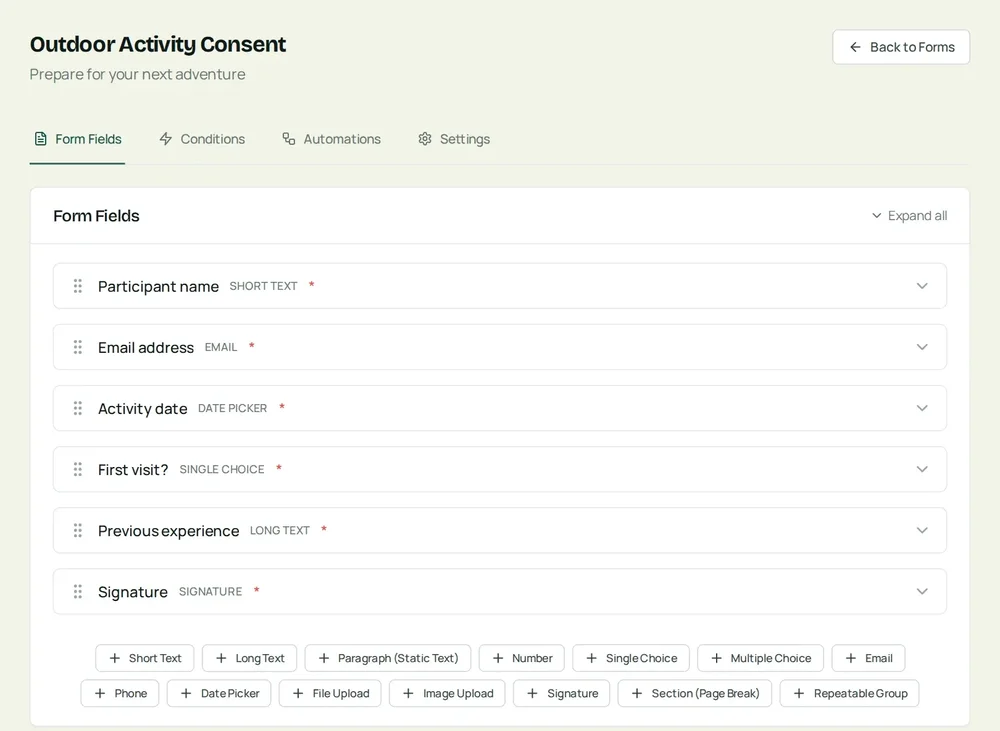Click the Automations tab workflow icon
Screen dimensions: 1000x731
click(289, 138)
